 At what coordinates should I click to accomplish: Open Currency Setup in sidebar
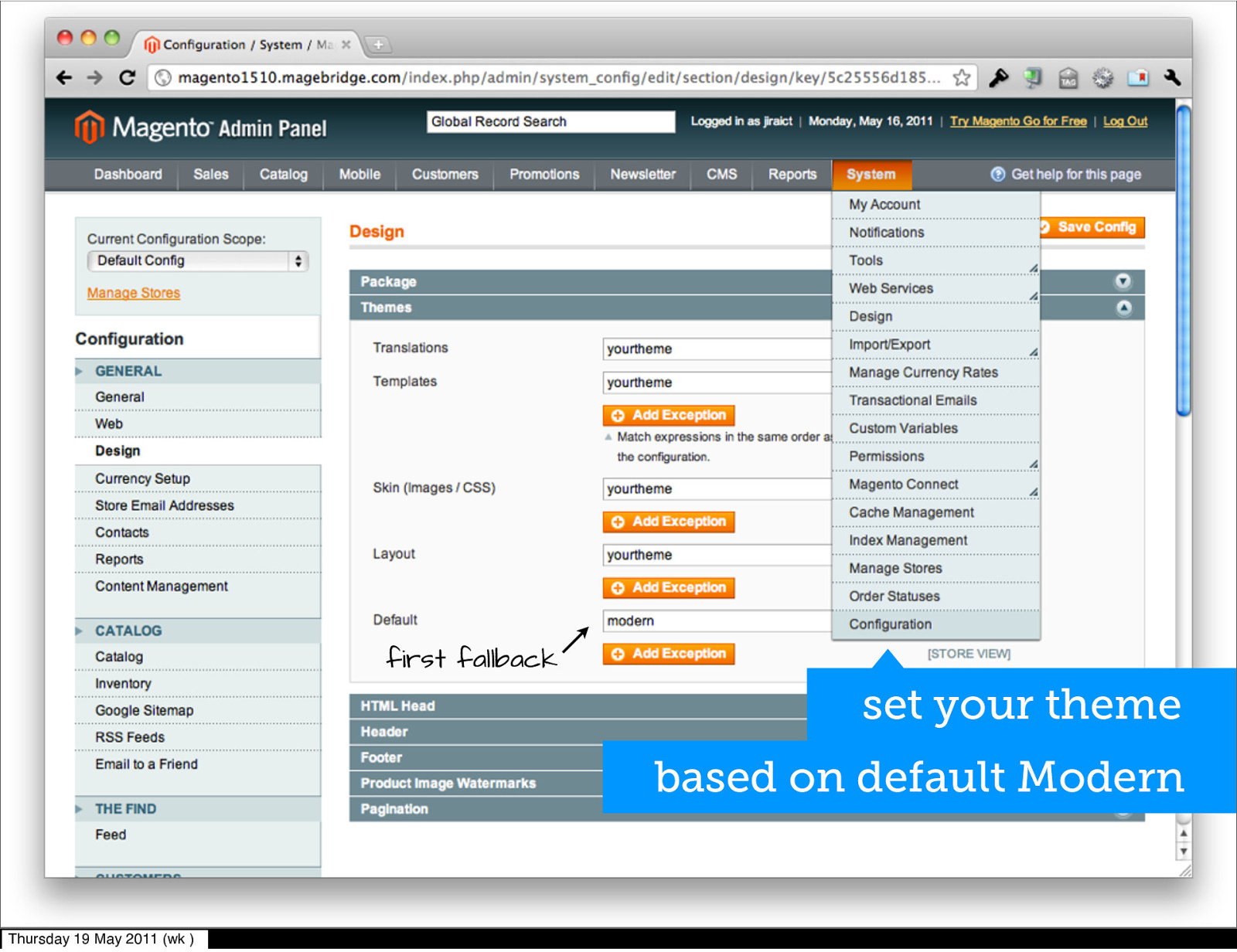[197, 479]
